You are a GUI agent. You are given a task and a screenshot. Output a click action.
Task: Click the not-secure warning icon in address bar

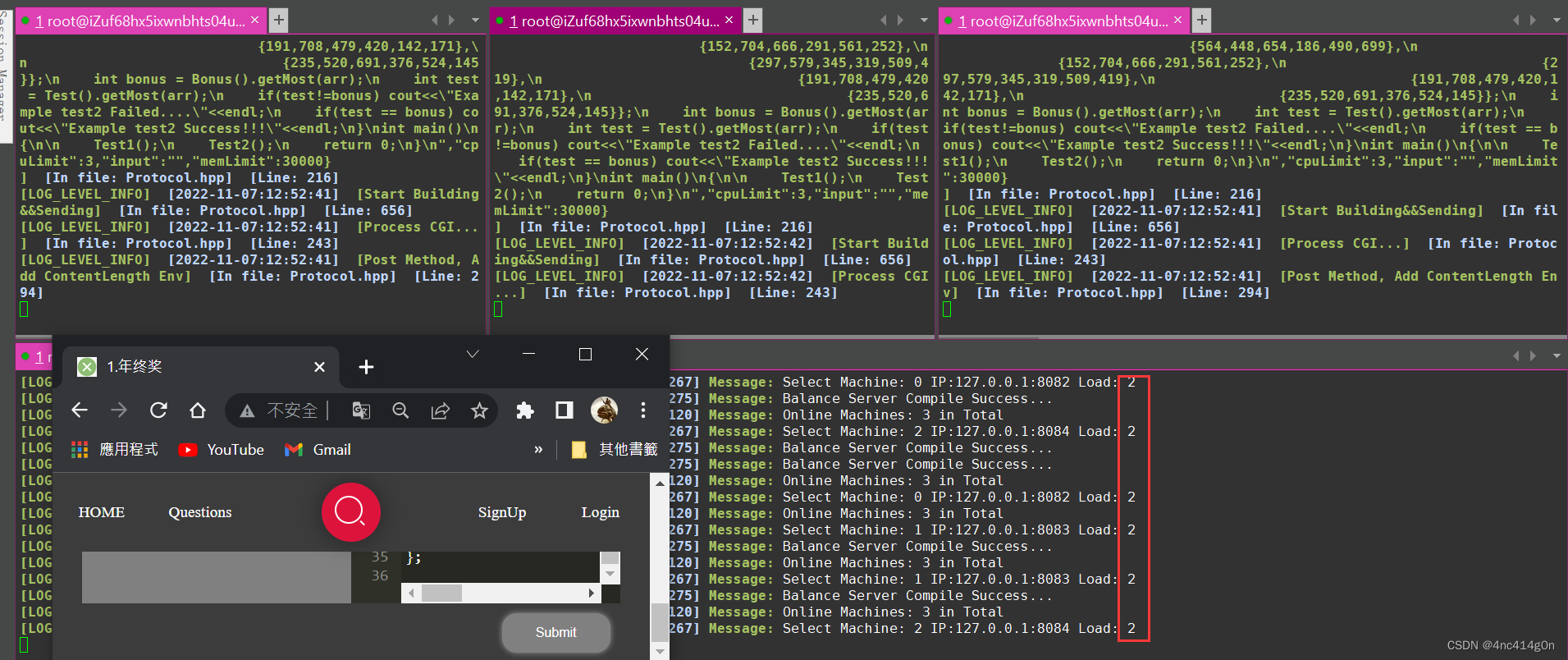point(247,410)
